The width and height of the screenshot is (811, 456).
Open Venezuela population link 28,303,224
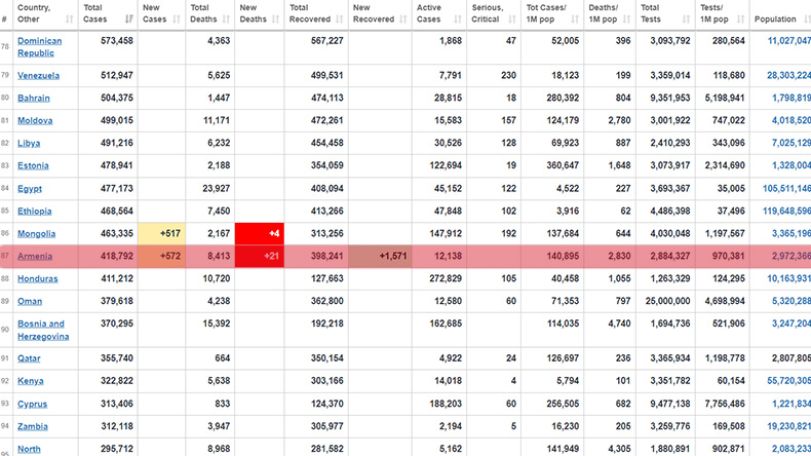(x=789, y=75)
